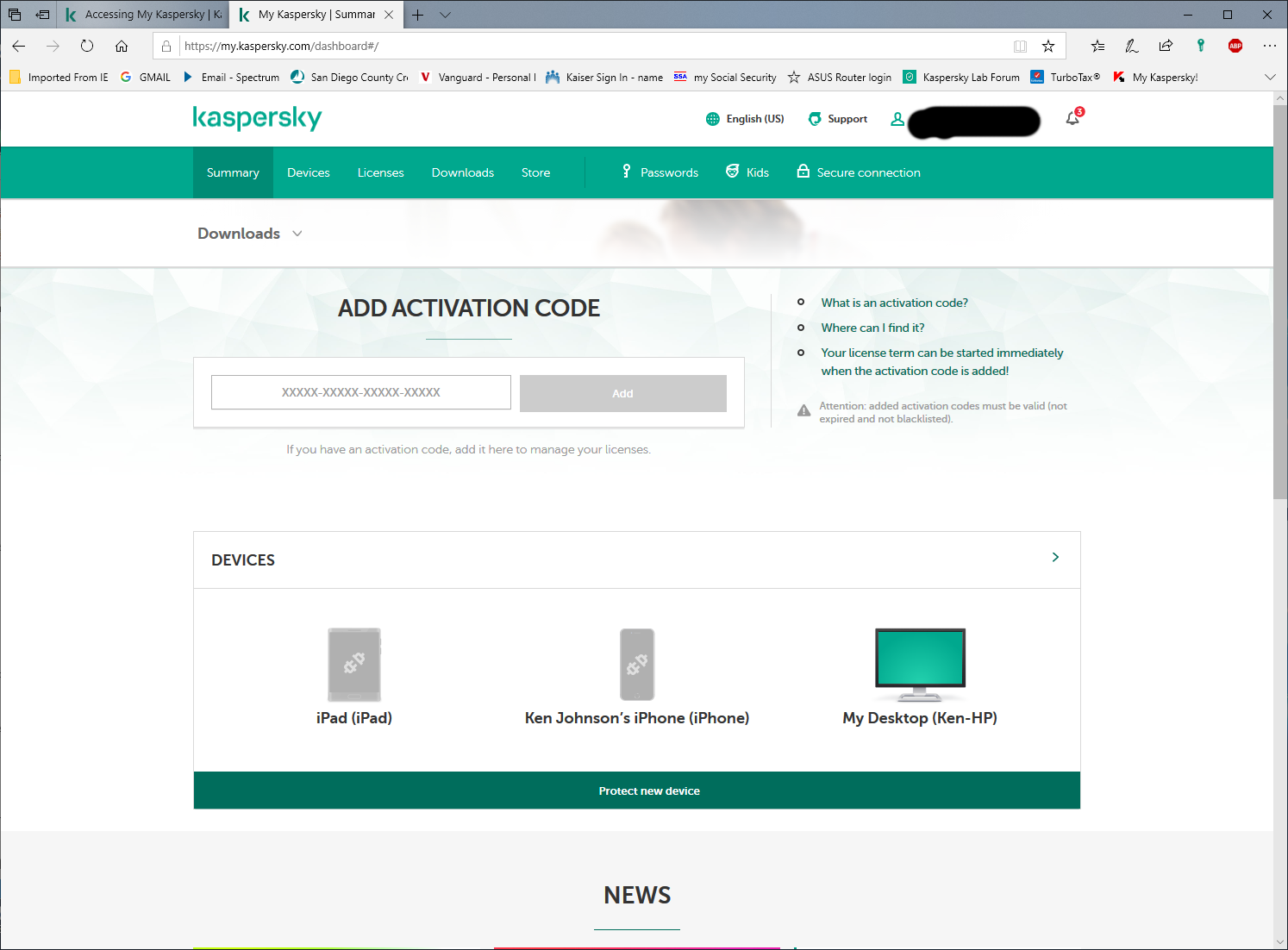Click the browser back arrow
This screenshot has width=1288, height=950.
[19, 46]
